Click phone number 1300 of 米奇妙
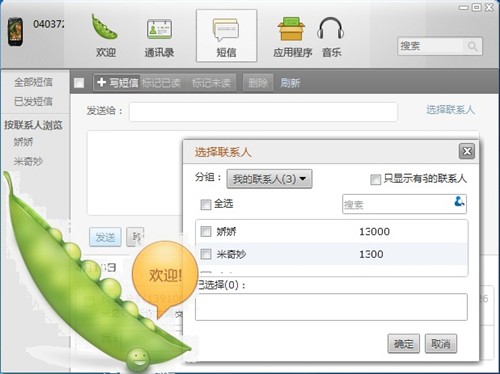Viewport: 500px width, 374px height. click(x=371, y=254)
